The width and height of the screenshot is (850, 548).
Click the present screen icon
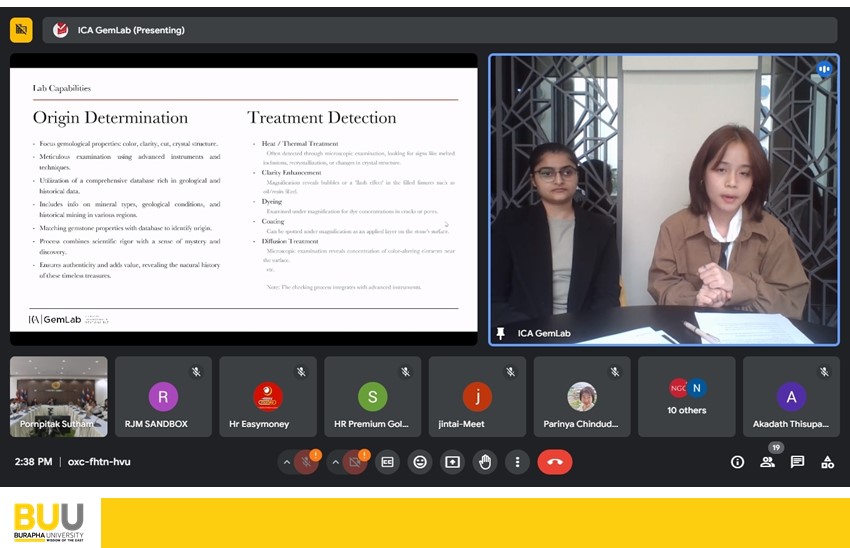pyautogui.click(x=452, y=462)
